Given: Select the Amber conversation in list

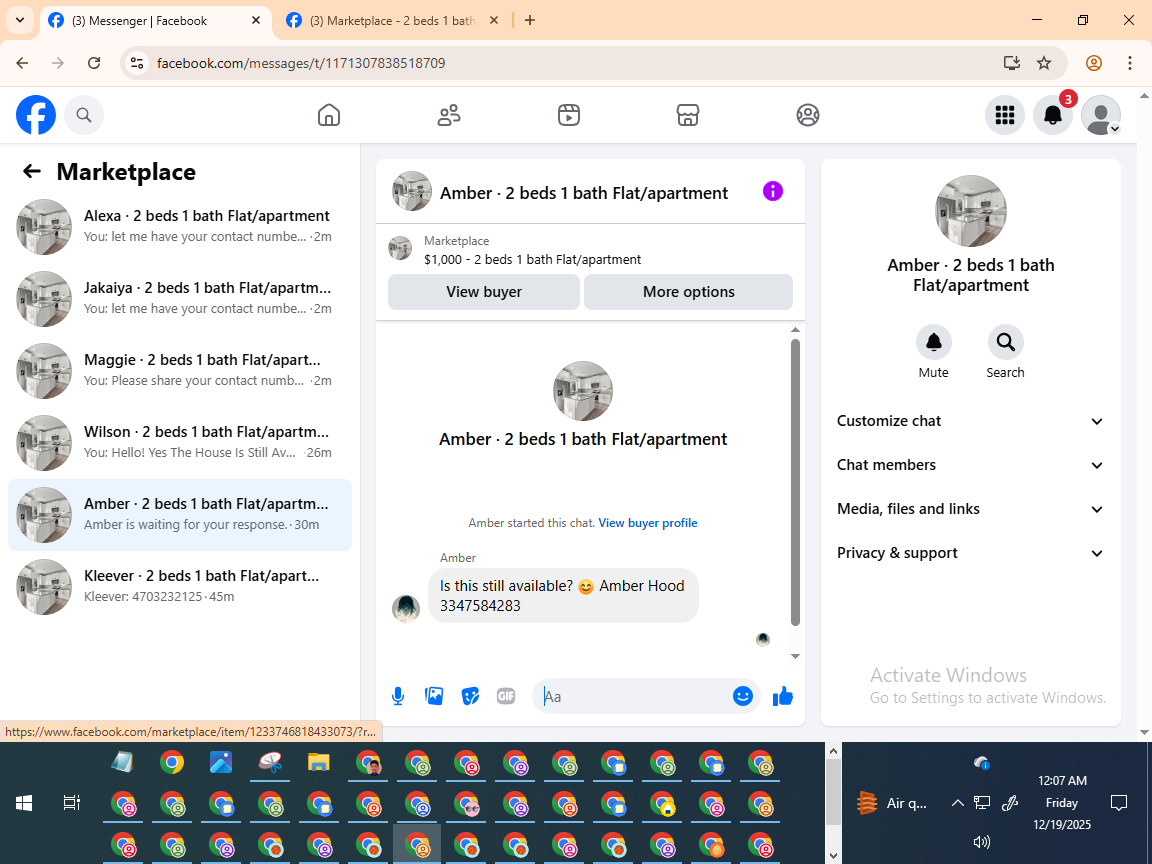Looking at the screenshot, I should 180,514.
